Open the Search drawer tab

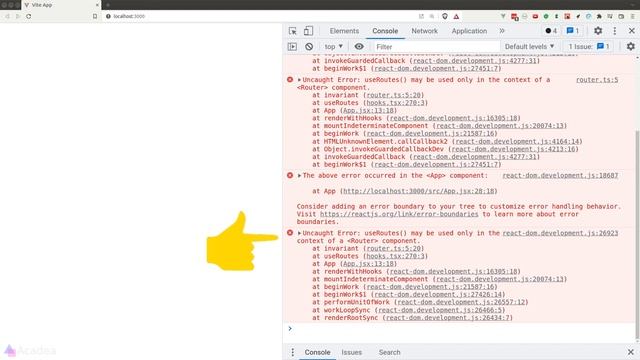coord(389,352)
